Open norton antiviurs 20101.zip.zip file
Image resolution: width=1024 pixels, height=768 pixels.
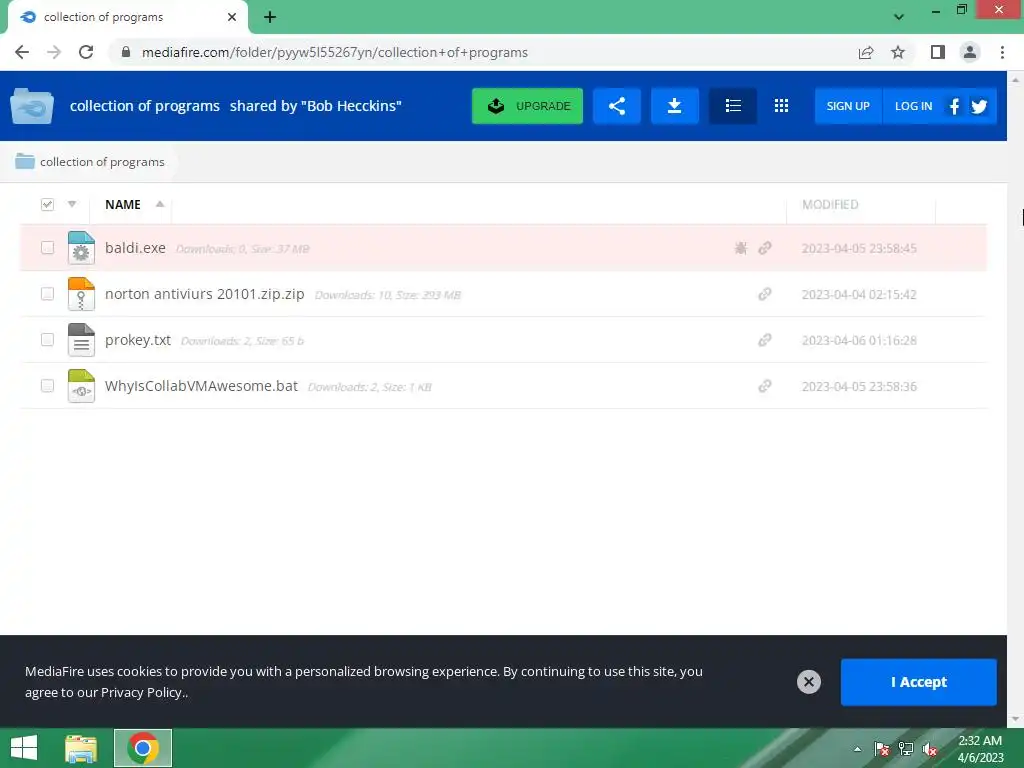tap(204, 294)
